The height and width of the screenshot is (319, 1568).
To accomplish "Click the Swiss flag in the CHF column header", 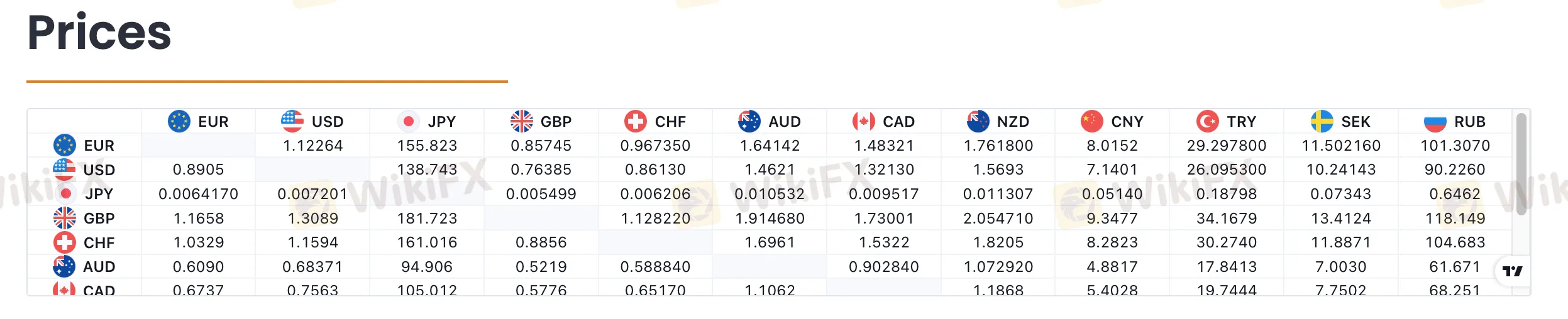I will tap(636, 121).
